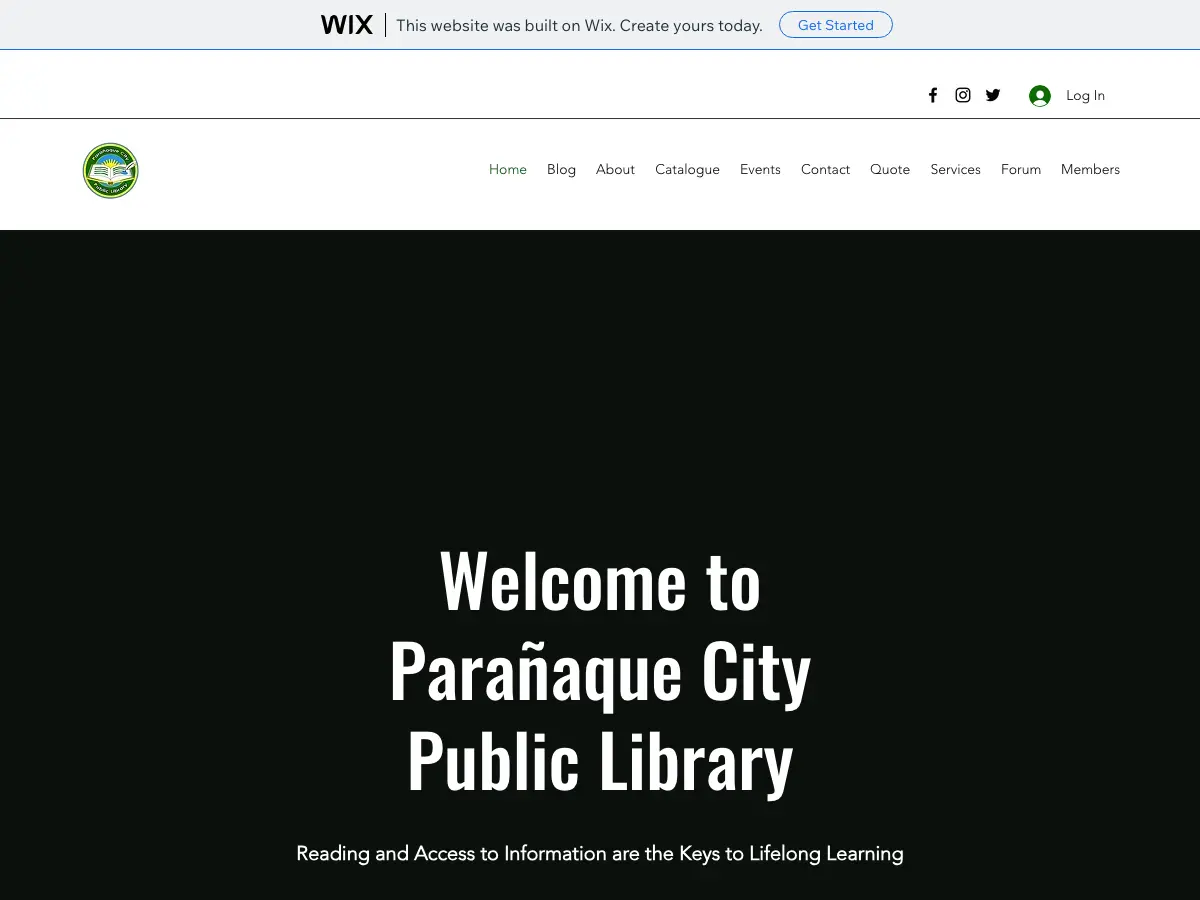The image size is (1200, 900).
Task: Open the Members page
Action: pos(1090,170)
